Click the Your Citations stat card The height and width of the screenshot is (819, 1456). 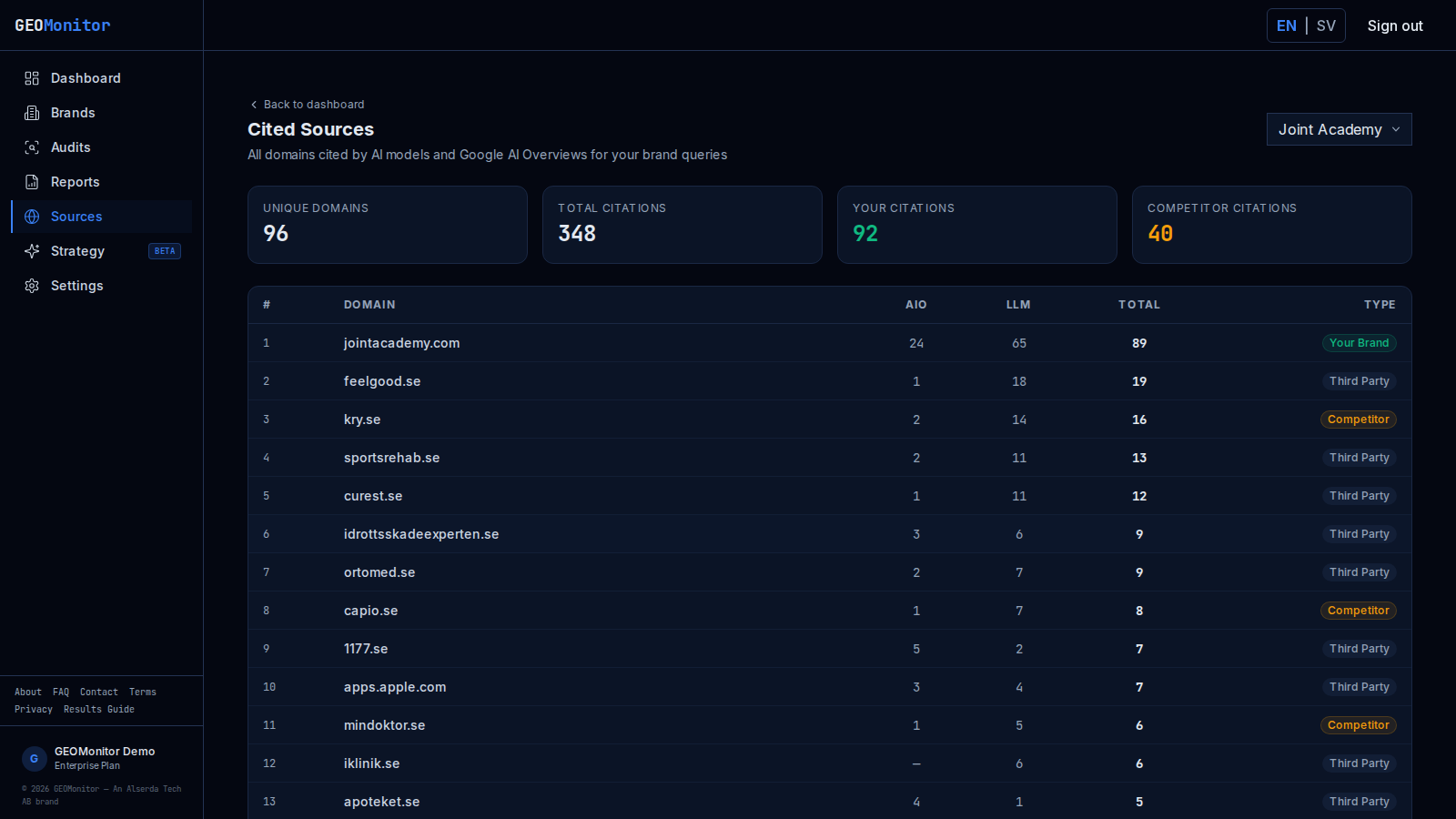tap(977, 225)
